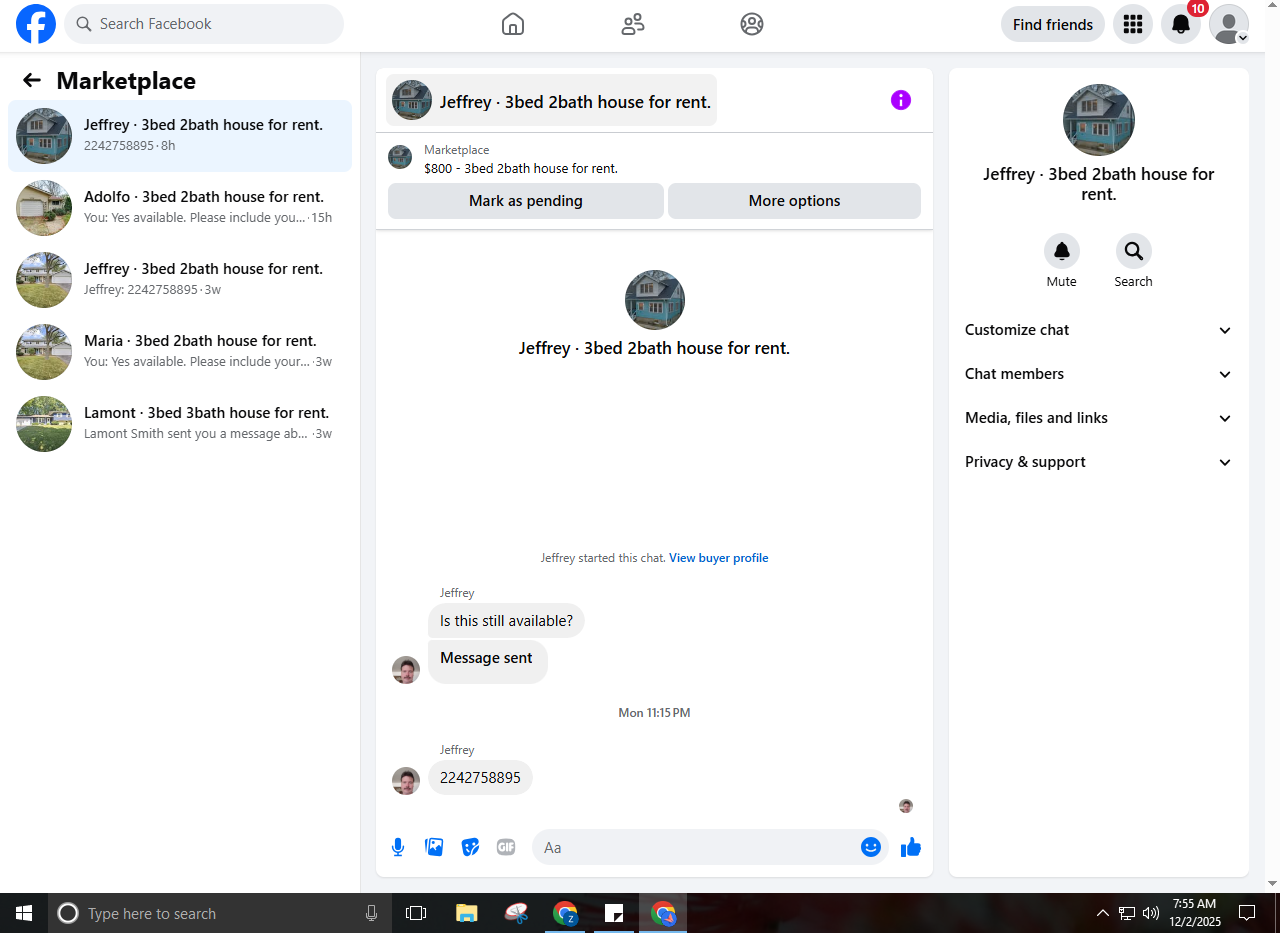Open the volume control in system tray

coord(1151,913)
